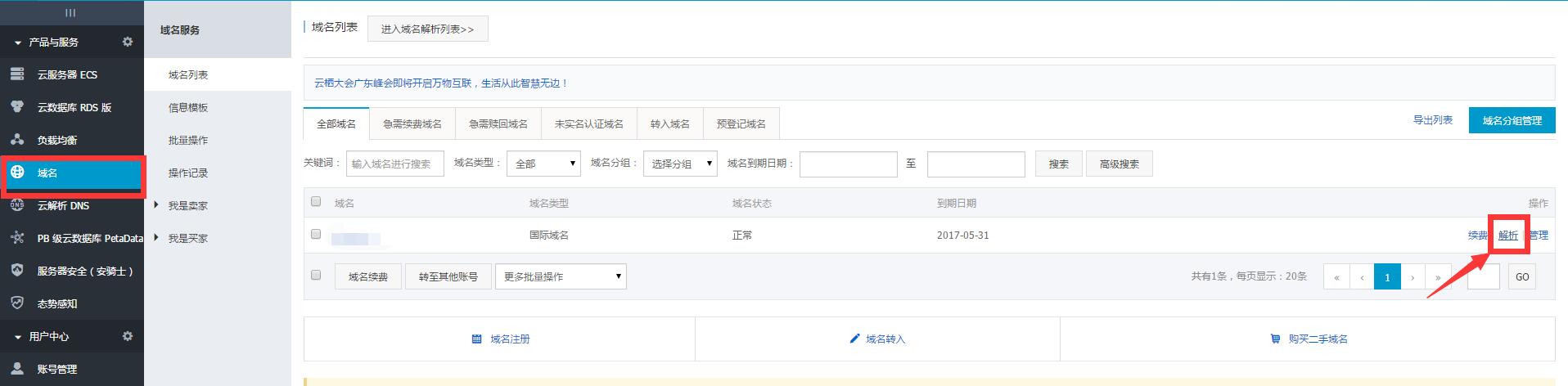This screenshot has height=386, width=1568.
Task: Click the 正常 status cell
Action: coord(742,236)
